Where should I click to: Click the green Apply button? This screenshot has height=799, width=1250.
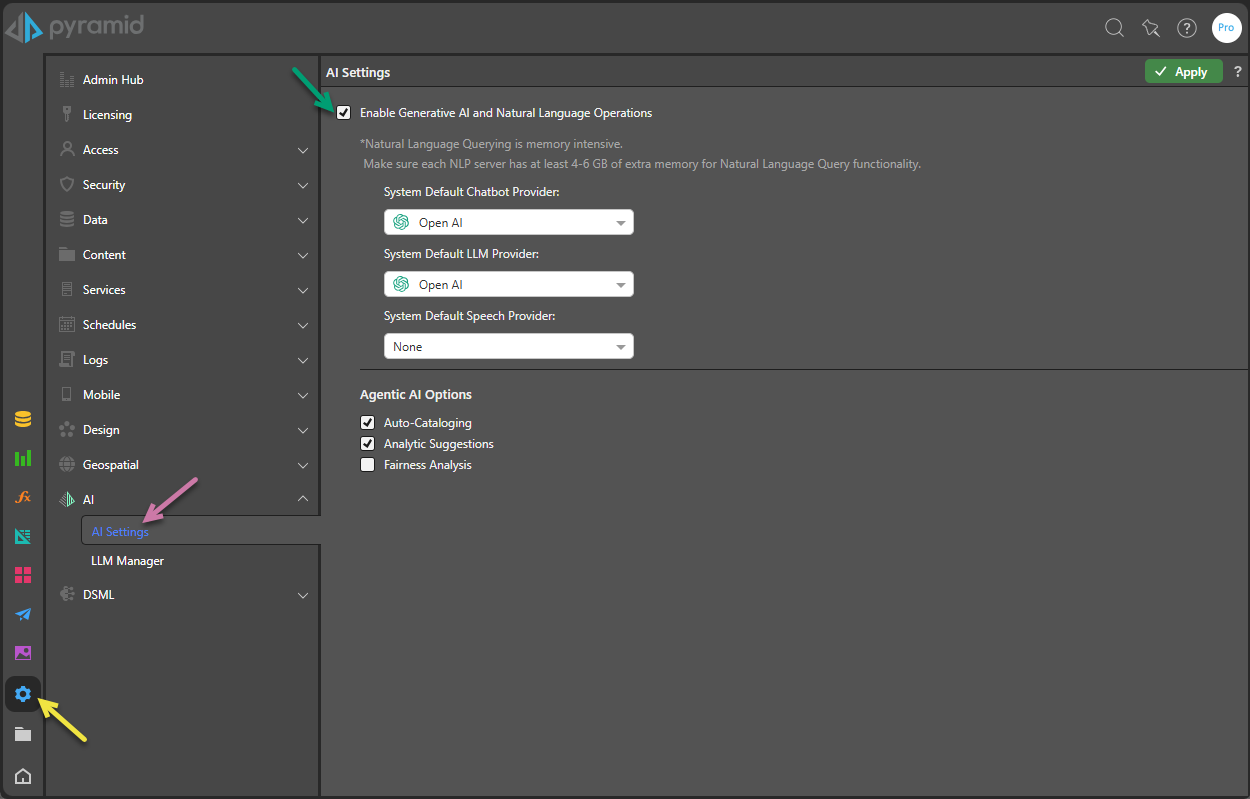pyautogui.click(x=1183, y=72)
